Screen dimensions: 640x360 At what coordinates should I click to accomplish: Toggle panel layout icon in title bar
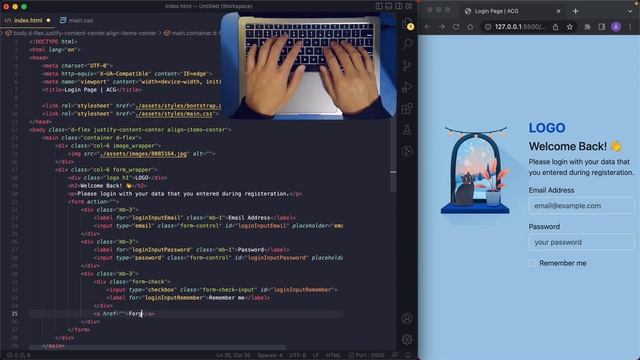point(389,6)
